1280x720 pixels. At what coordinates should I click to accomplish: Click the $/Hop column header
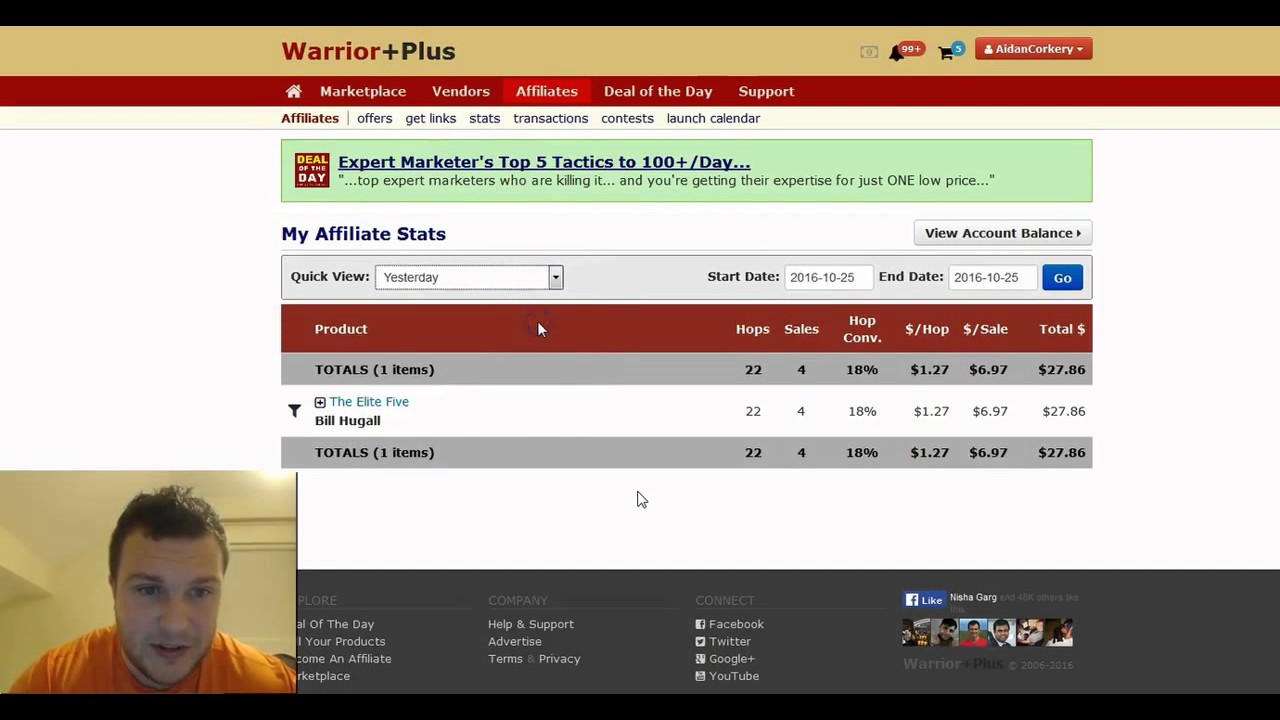[927, 329]
